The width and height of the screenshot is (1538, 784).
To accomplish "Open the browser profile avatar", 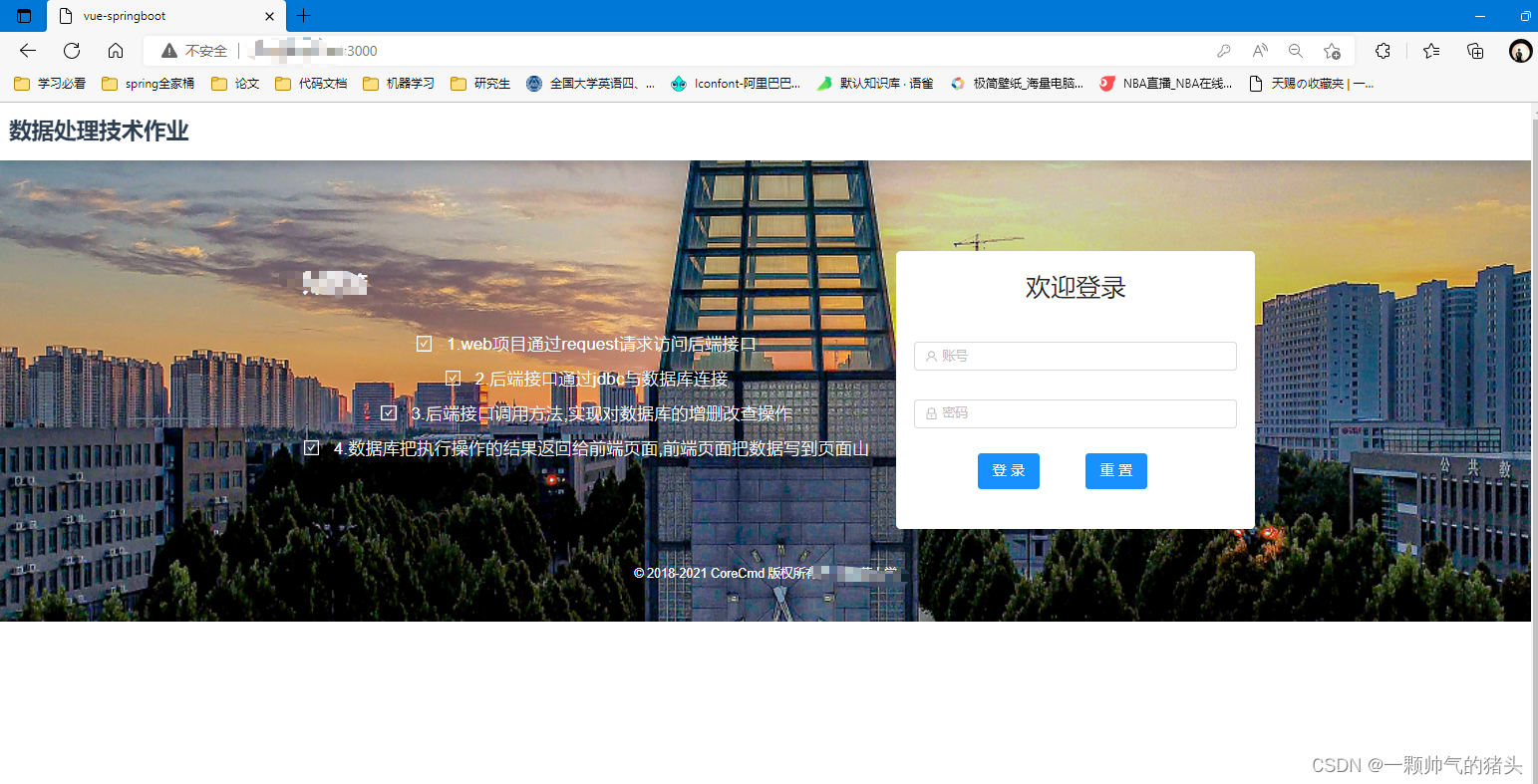I will pyautogui.click(x=1519, y=51).
